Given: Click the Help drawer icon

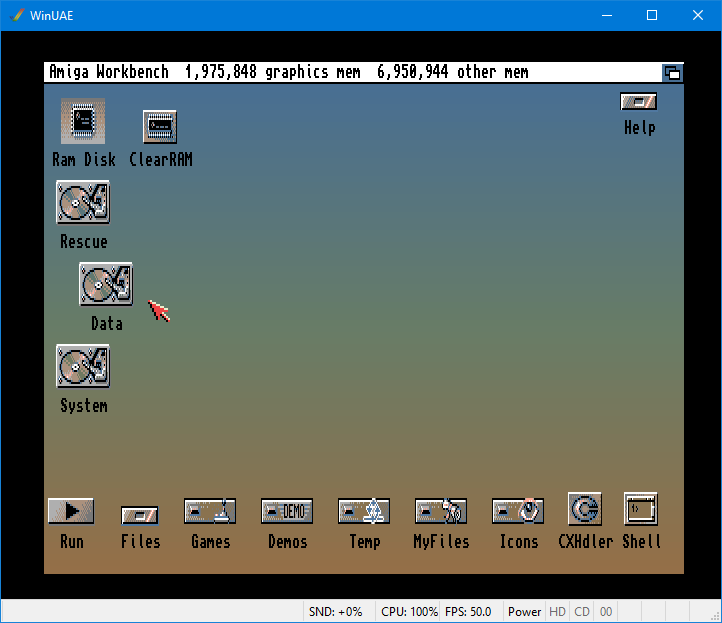Looking at the screenshot, I should (638, 101).
